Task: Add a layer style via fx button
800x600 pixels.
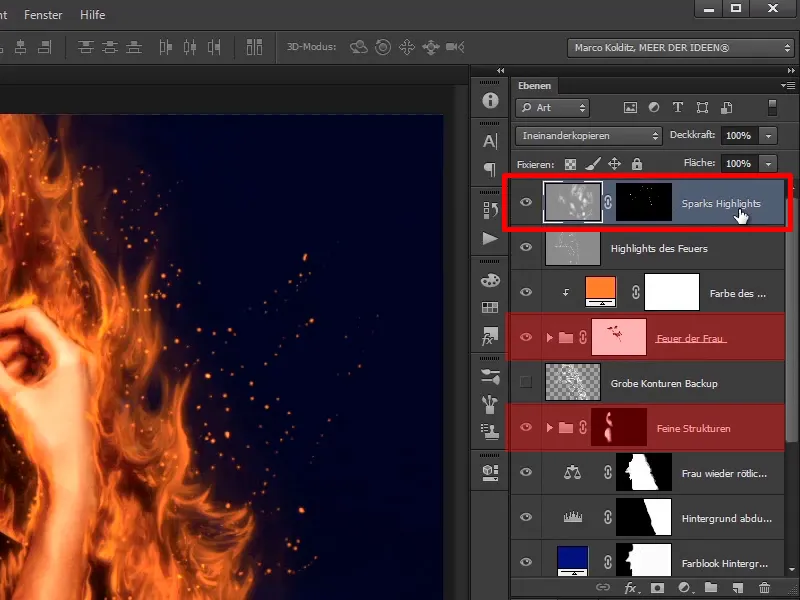Action: (631, 588)
